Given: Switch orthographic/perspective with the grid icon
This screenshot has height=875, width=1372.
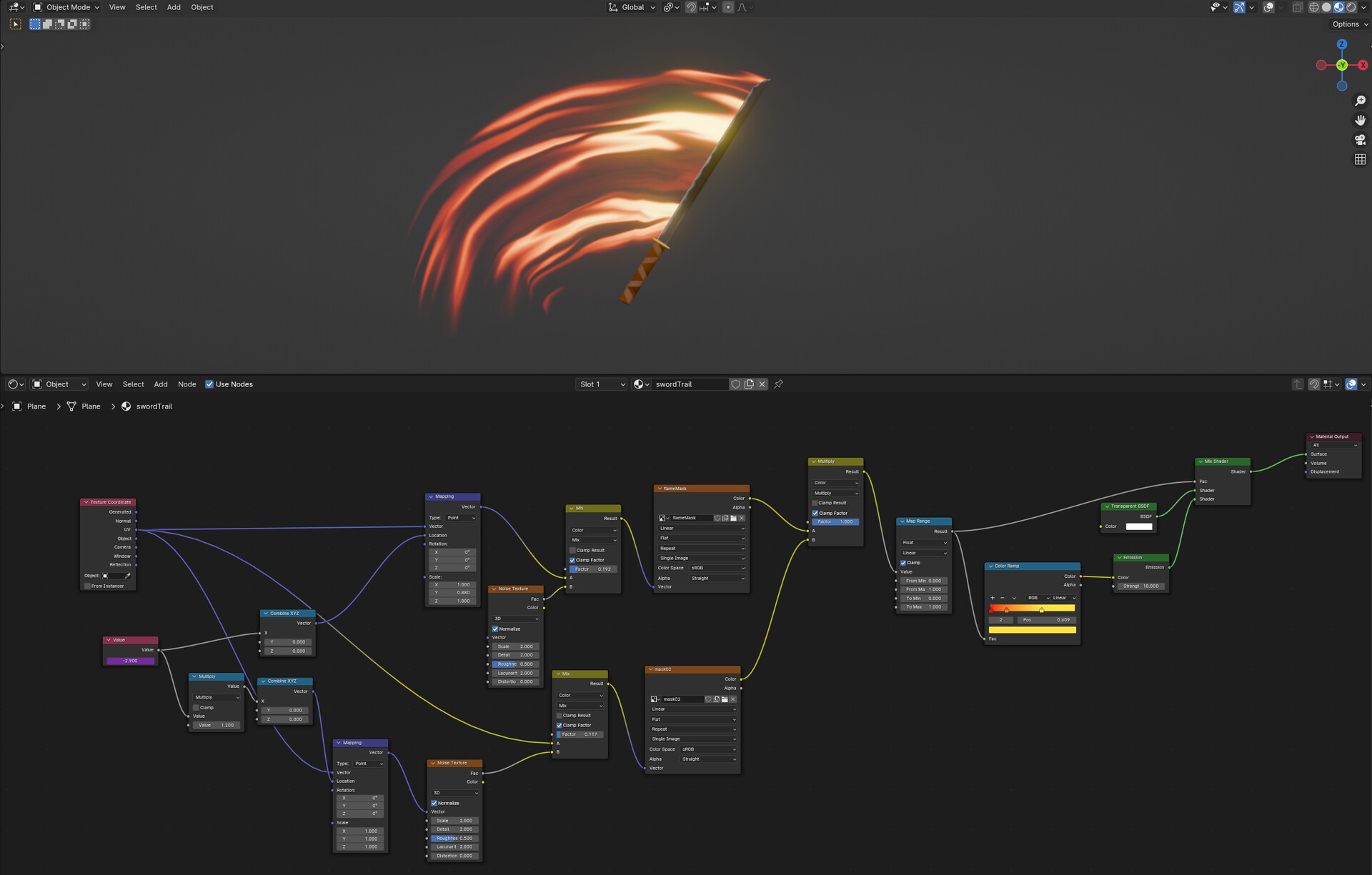Looking at the screenshot, I should click(x=1360, y=159).
